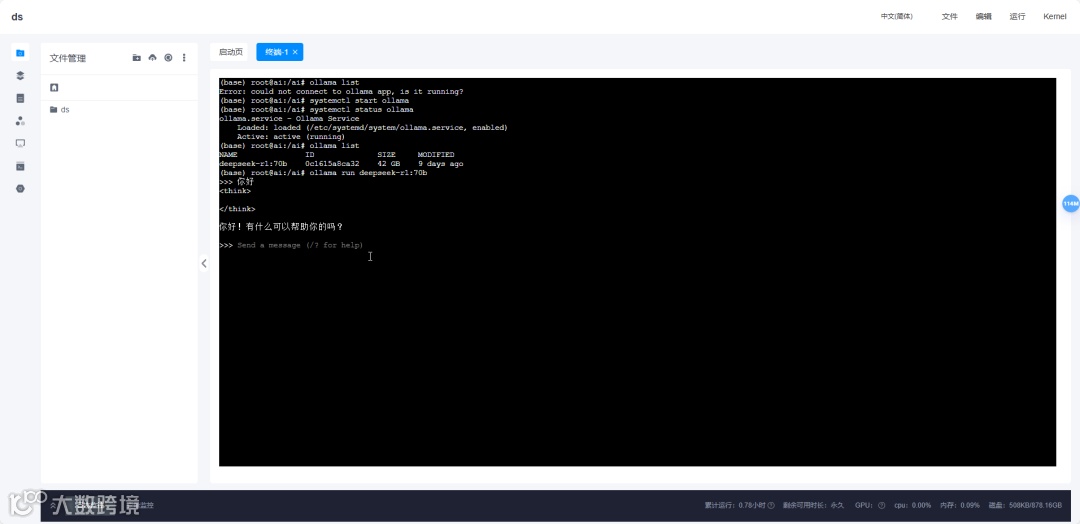Click the terminal Send a message prompt
Viewport: 1080px width, 524px height.
[300, 245]
